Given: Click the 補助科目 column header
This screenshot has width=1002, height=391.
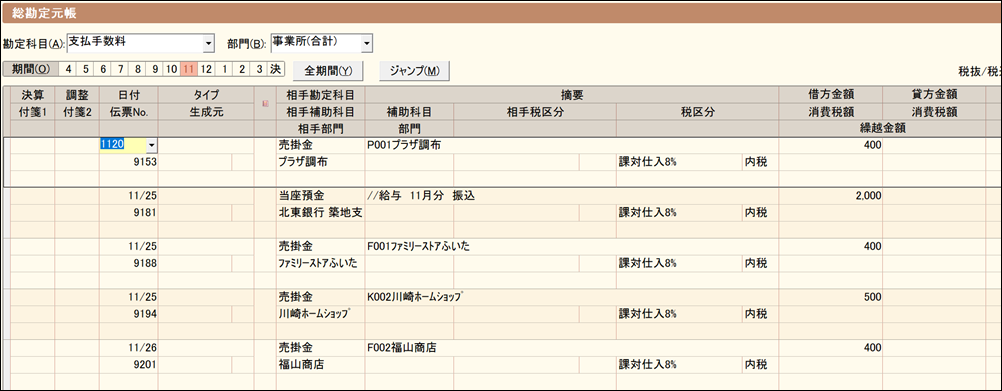Looking at the screenshot, I should click(409, 112).
